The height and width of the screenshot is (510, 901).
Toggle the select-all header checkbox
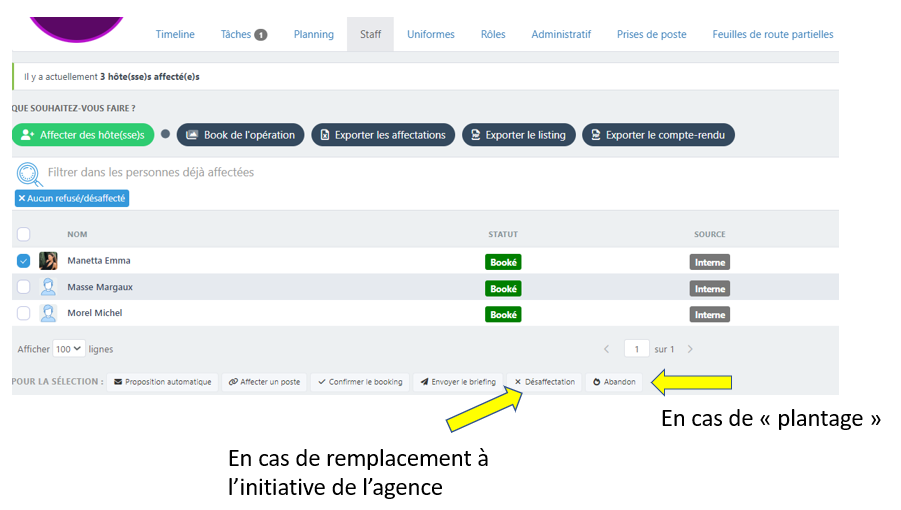point(24,235)
